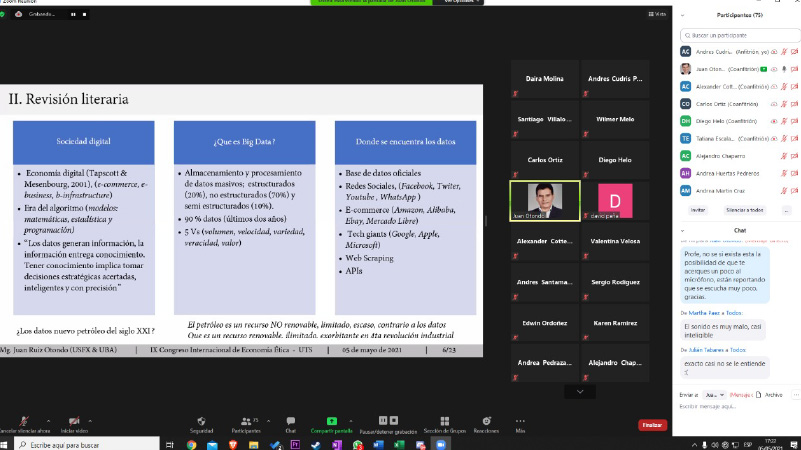Open the Enviar a recipient dropdown

714,395
